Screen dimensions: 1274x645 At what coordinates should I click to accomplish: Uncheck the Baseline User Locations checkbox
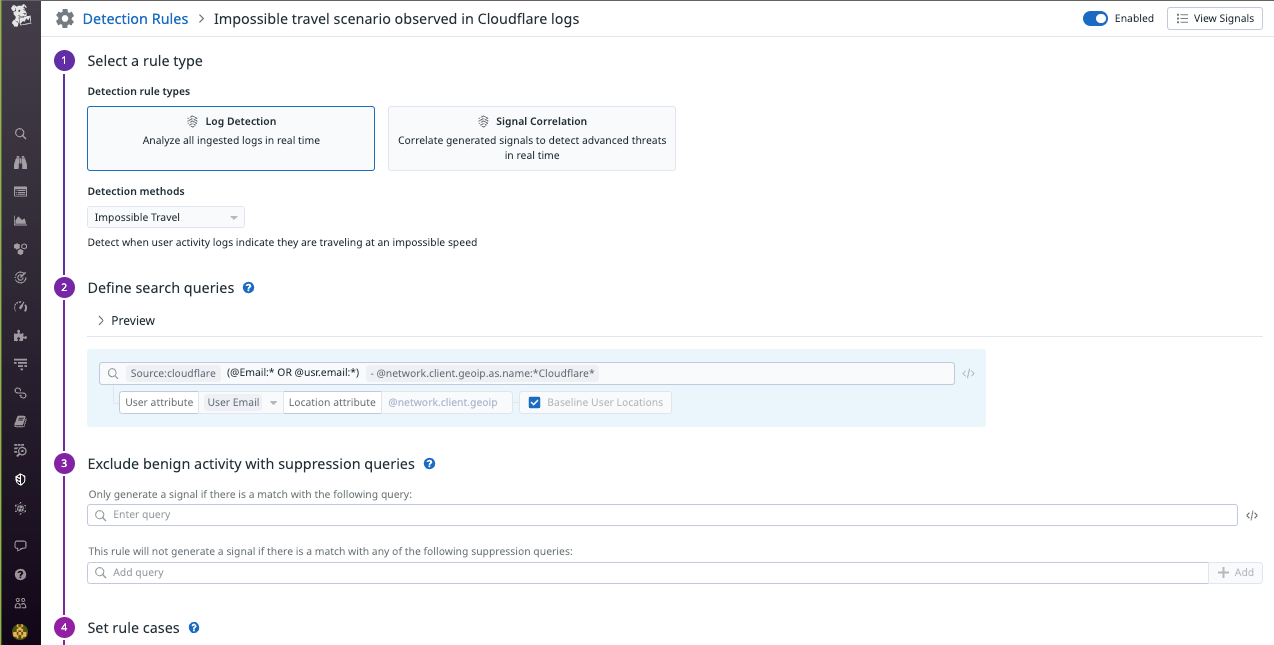tap(535, 403)
